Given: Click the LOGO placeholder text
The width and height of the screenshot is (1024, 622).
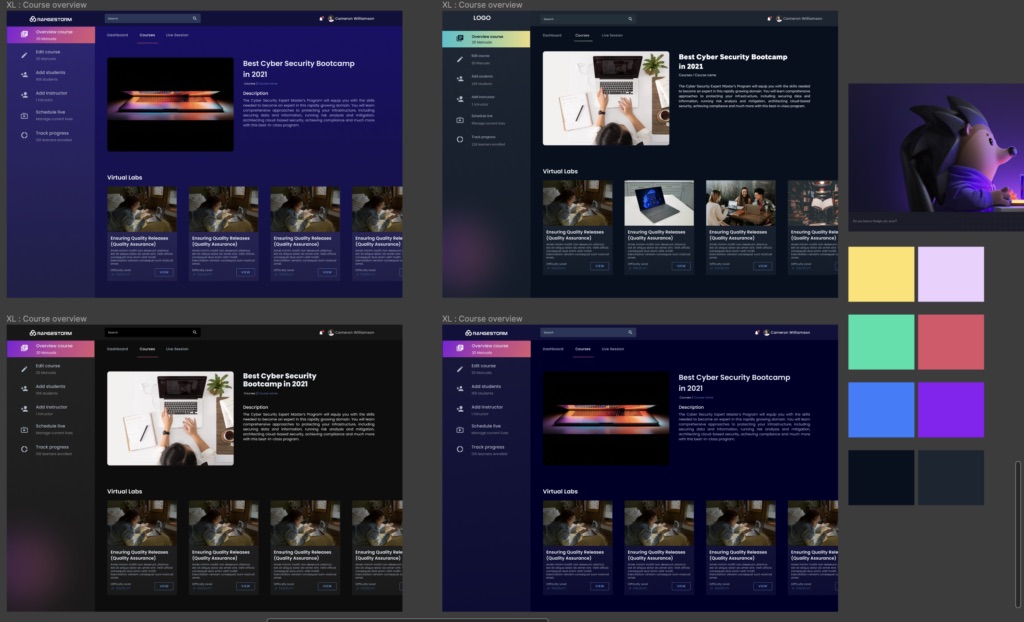Looking at the screenshot, I should click(482, 18).
